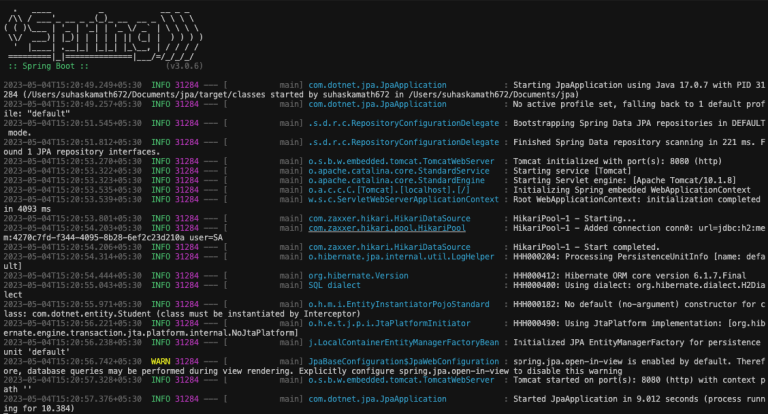Click 'Starting service [Tomcat]' message
Screen dimensions: 768x414
pyautogui.click(x=572, y=170)
